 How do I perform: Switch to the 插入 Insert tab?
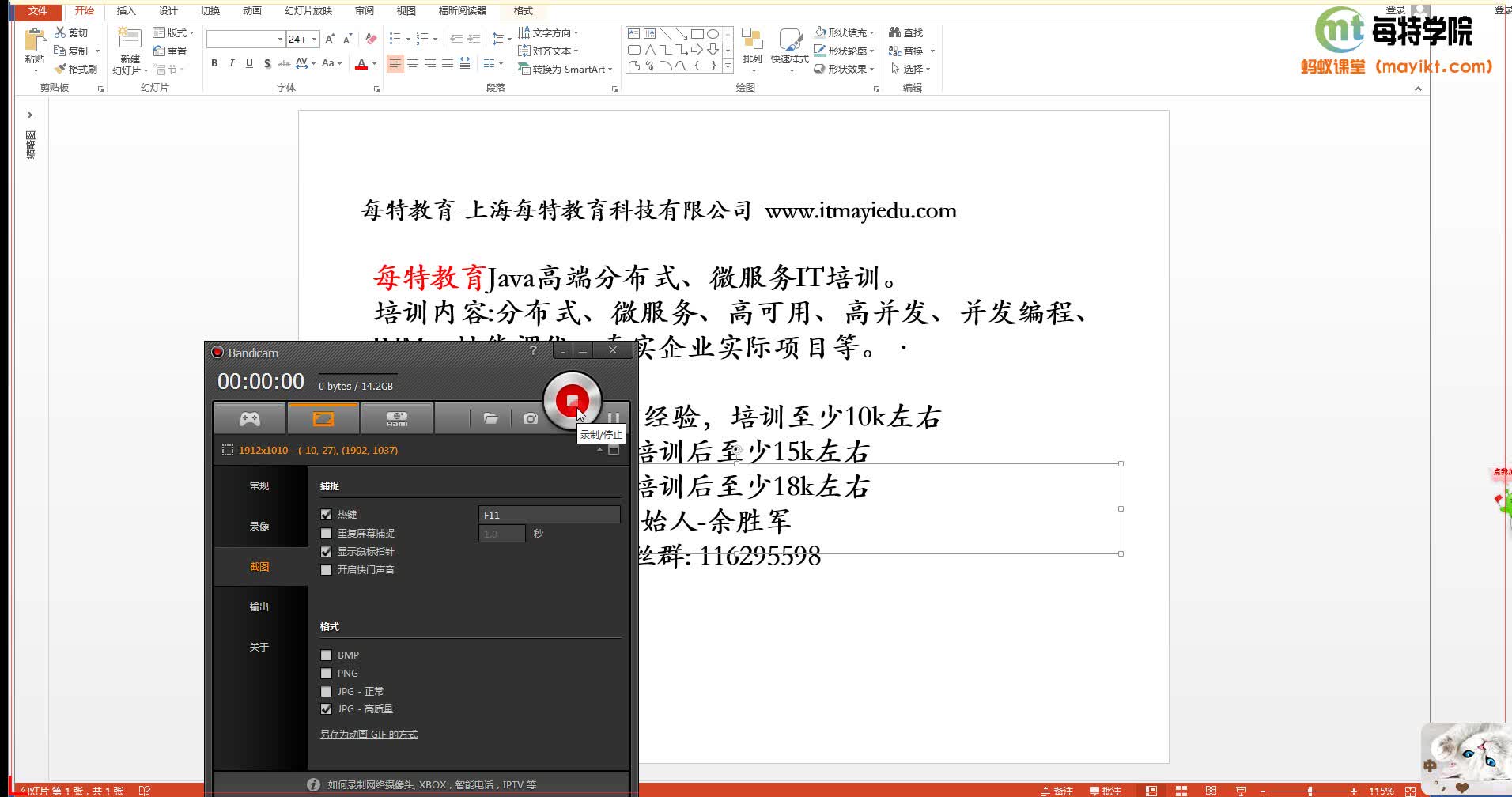(x=127, y=11)
